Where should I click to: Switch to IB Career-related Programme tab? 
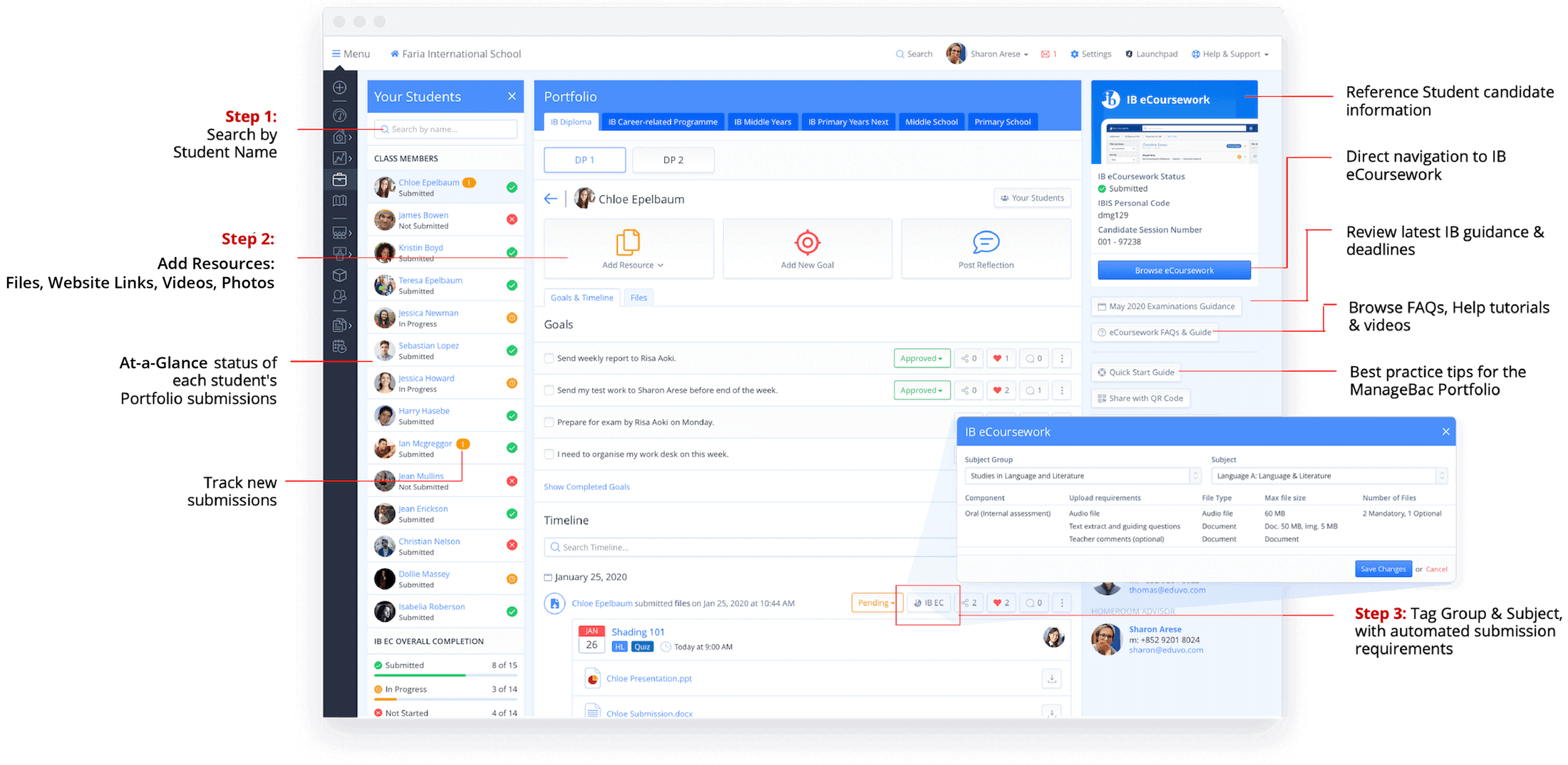(x=663, y=122)
